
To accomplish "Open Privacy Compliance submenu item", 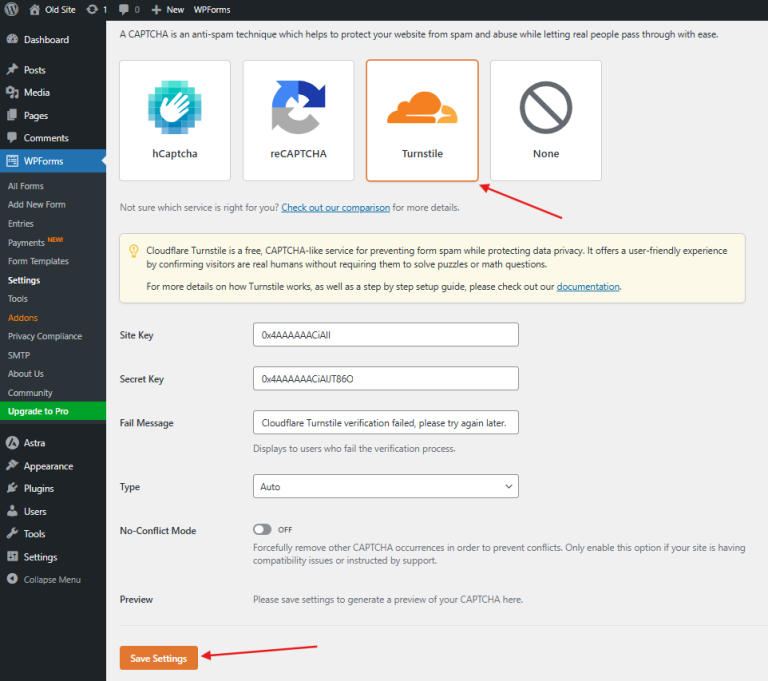I will [x=45, y=336].
